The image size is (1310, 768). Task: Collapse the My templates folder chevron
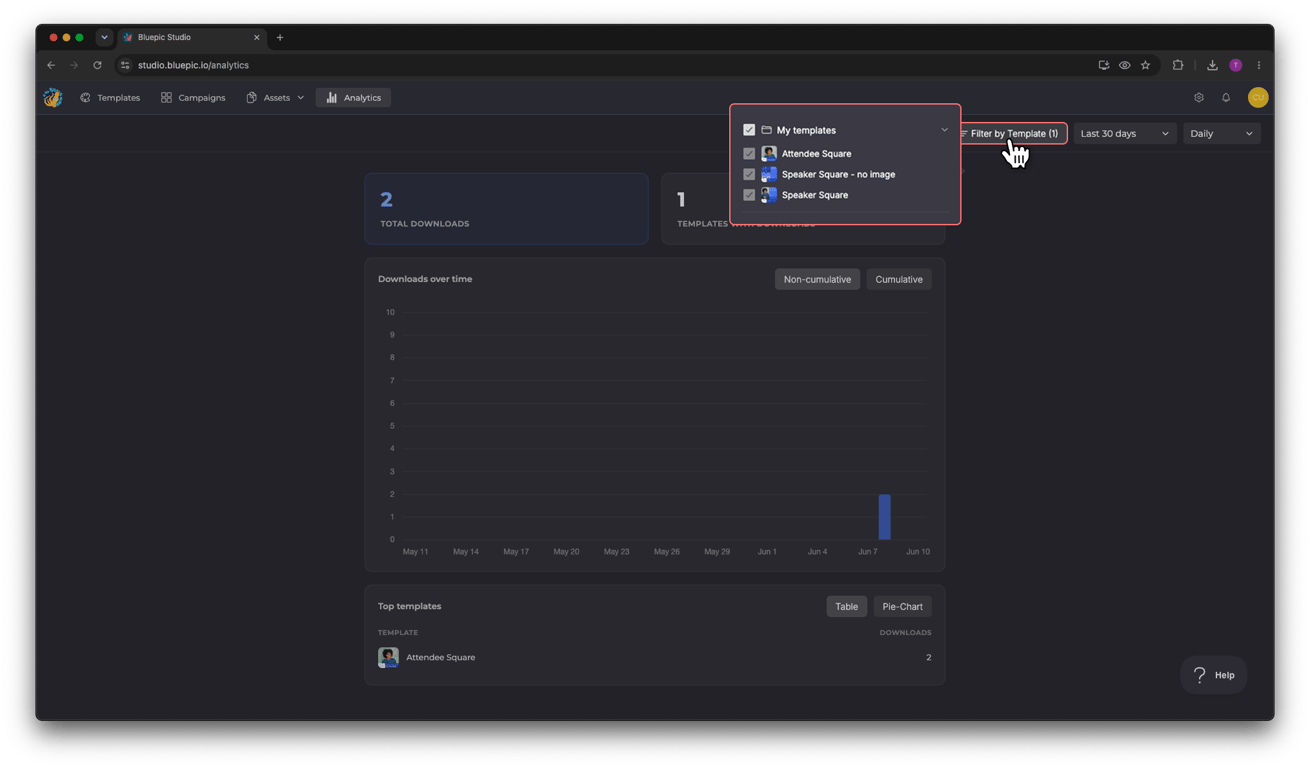[x=944, y=130]
